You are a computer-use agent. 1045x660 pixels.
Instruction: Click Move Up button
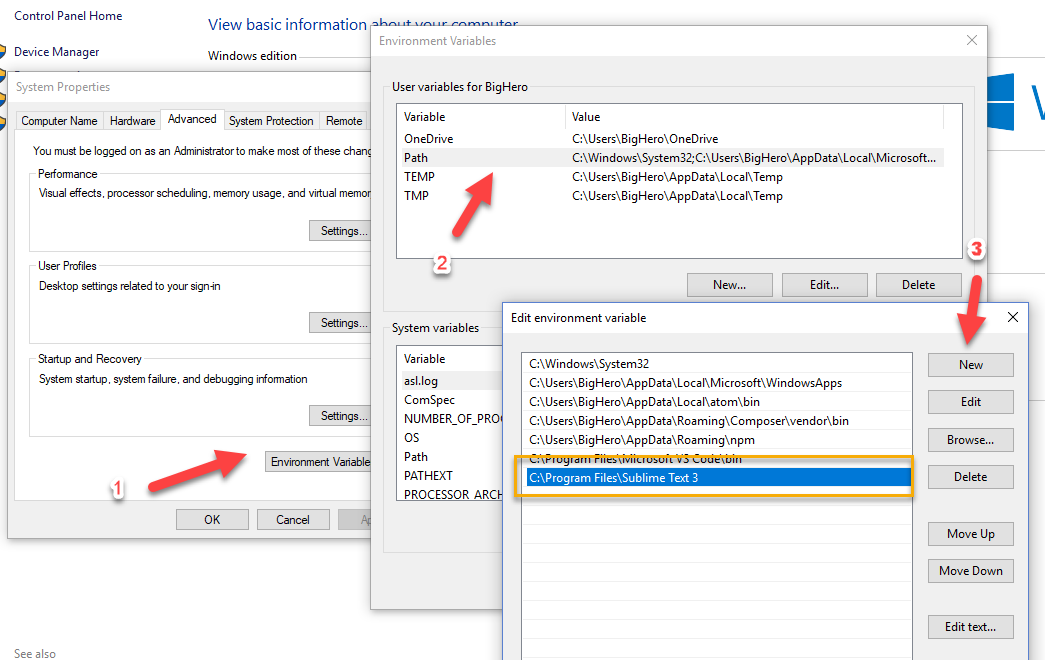(970, 534)
